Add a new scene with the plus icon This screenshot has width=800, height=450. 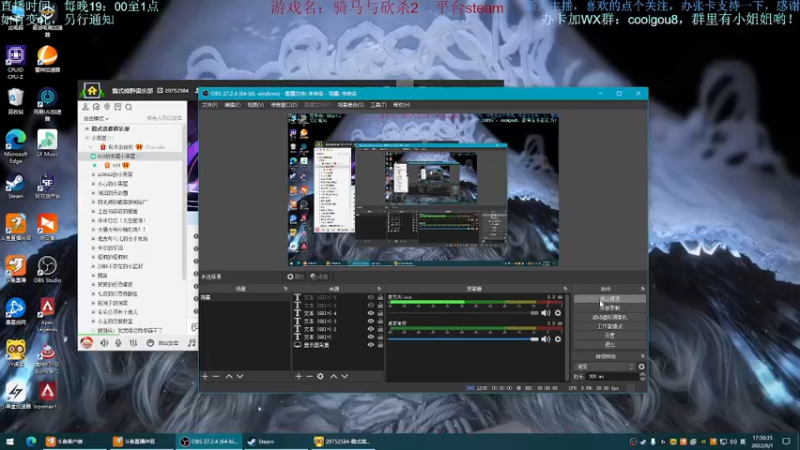pyautogui.click(x=205, y=376)
